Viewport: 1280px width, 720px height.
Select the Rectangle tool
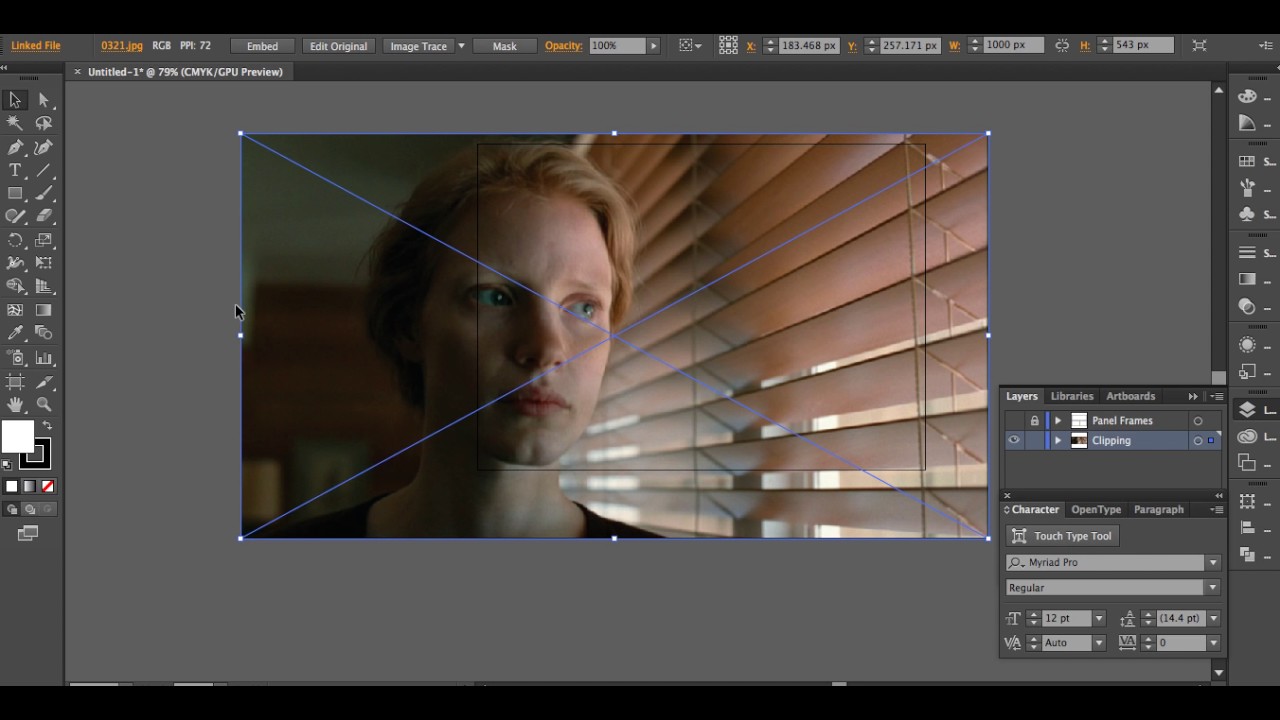pos(15,193)
